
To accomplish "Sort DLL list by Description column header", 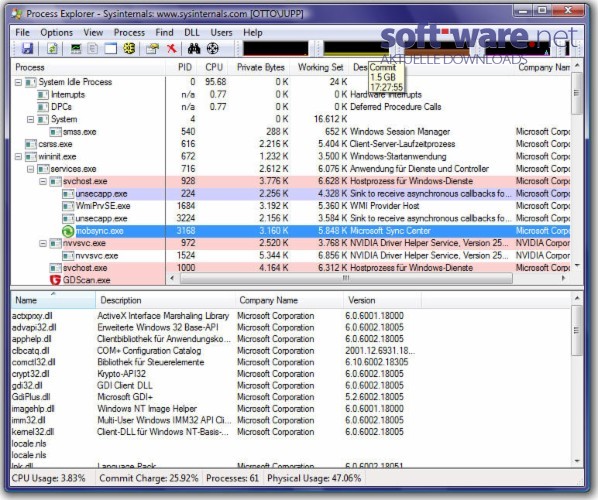I will (165, 301).
